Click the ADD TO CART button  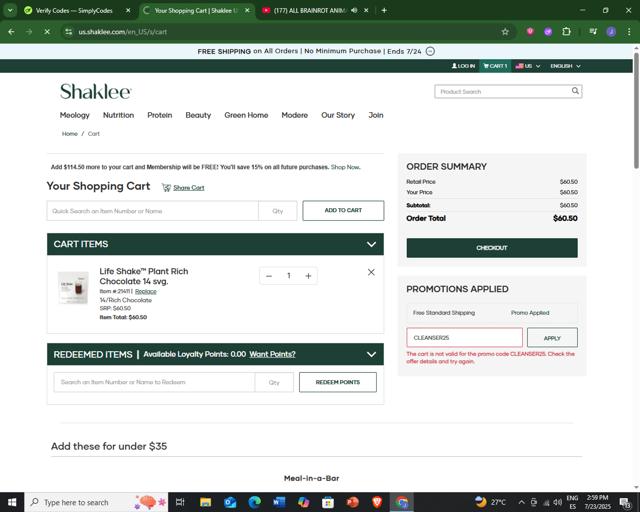point(343,210)
